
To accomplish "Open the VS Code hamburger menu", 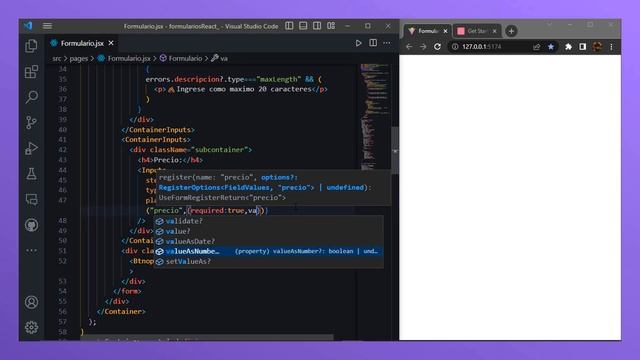I will click(47, 26).
